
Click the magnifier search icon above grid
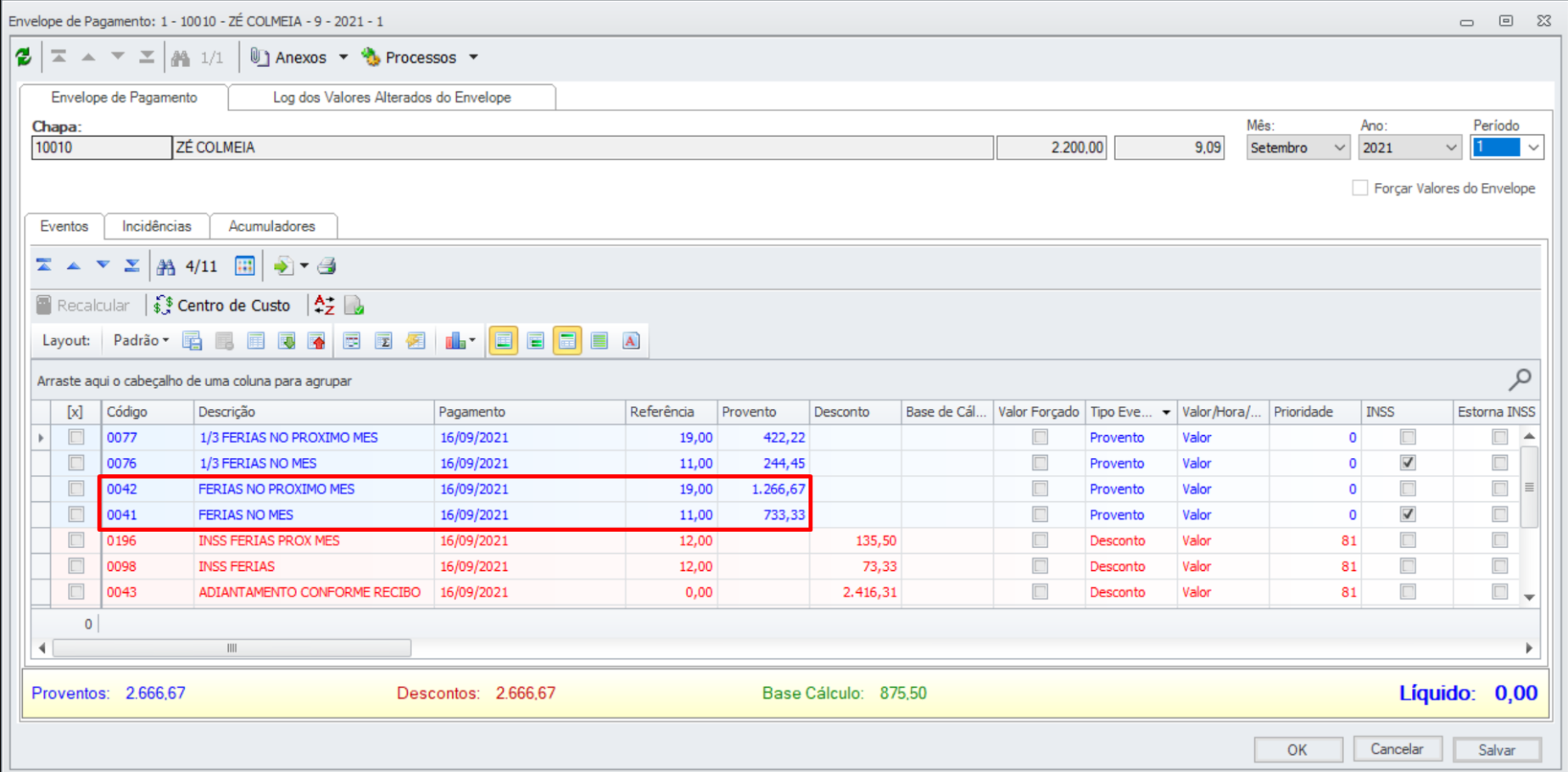point(1520,379)
